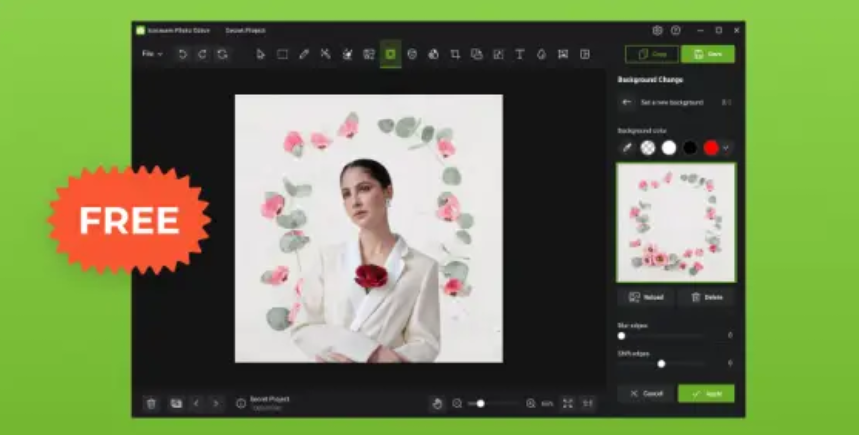Adjust the zoom level slider
Viewport: 859px width, 435px height.
pos(493,404)
